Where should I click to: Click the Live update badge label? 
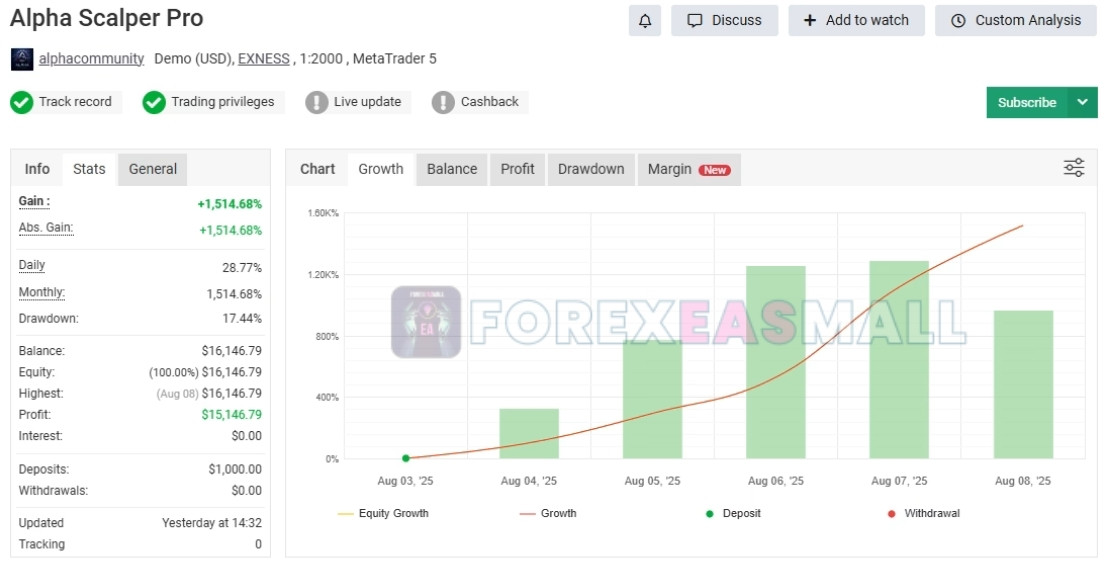coord(367,102)
